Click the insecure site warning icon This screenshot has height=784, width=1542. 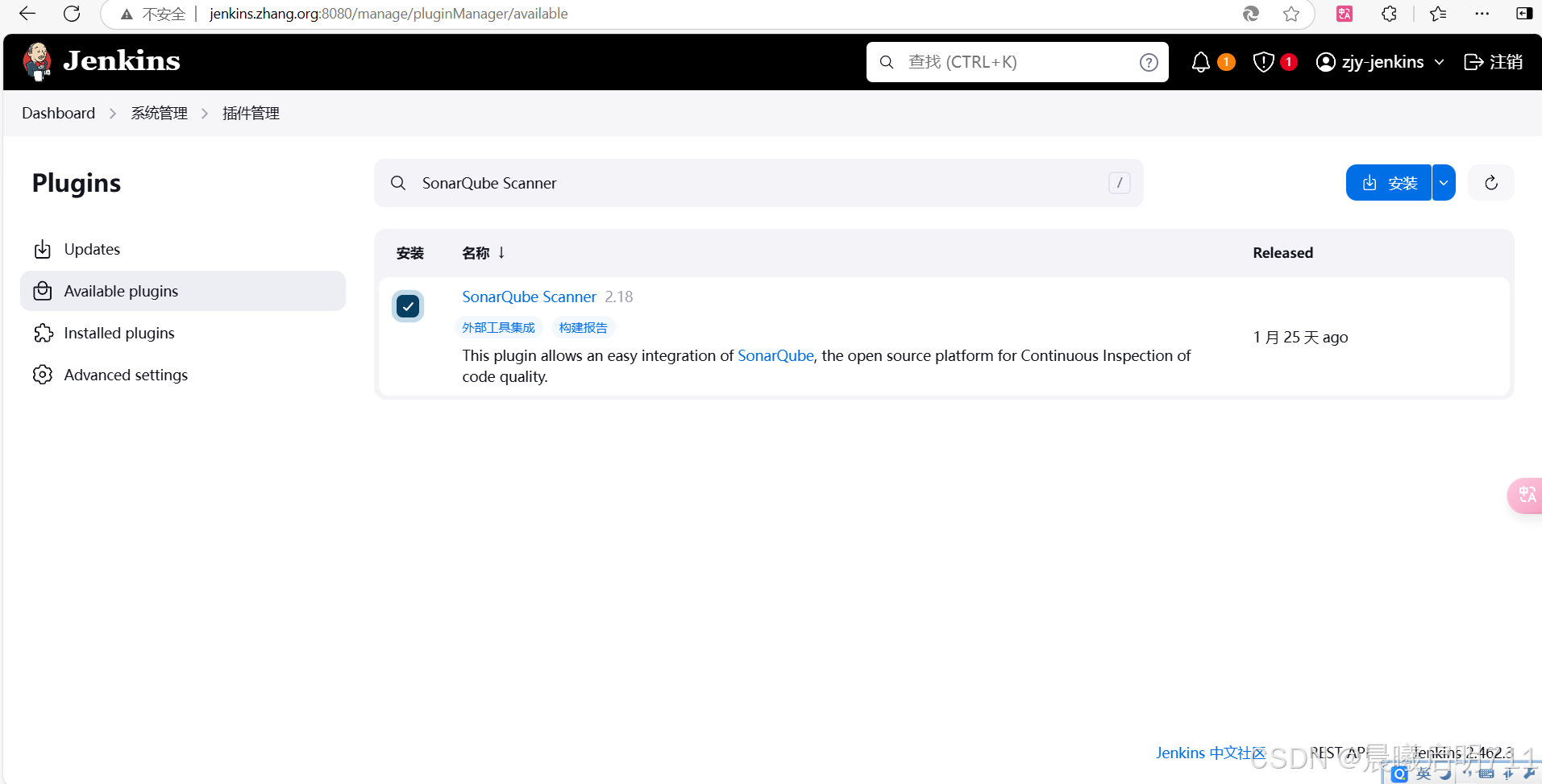pos(127,14)
